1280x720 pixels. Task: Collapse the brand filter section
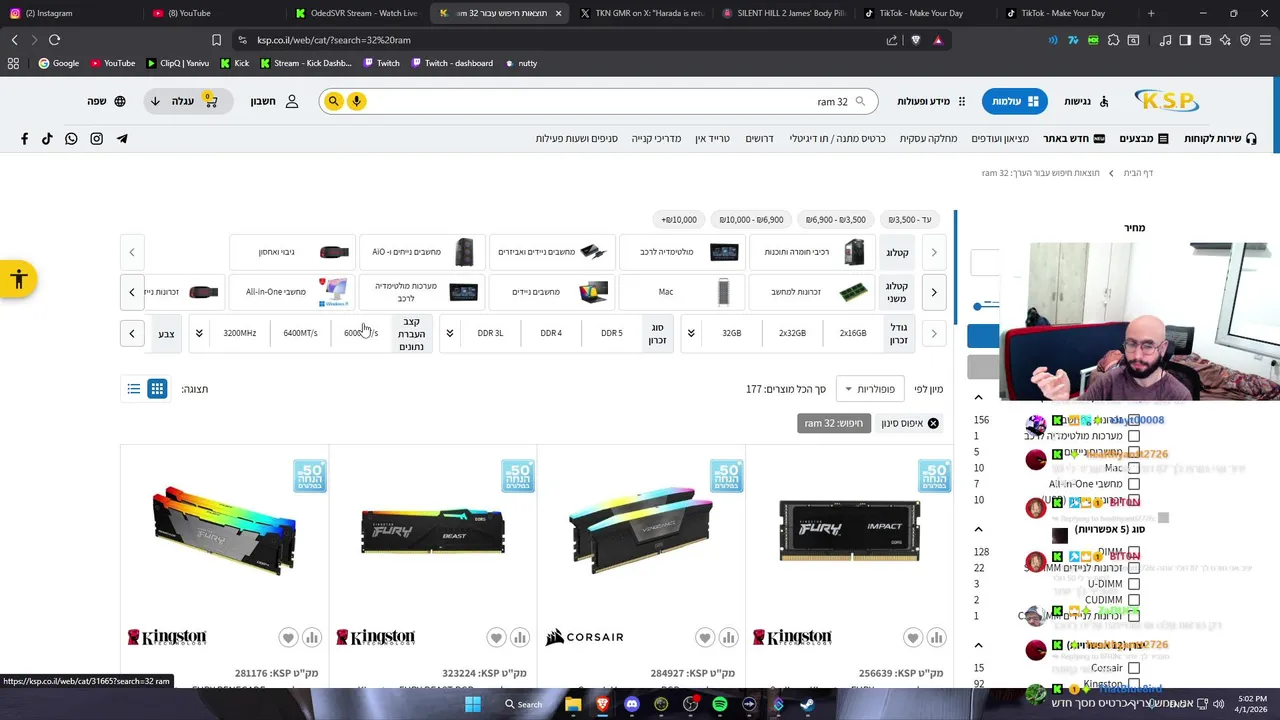(x=978, y=645)
